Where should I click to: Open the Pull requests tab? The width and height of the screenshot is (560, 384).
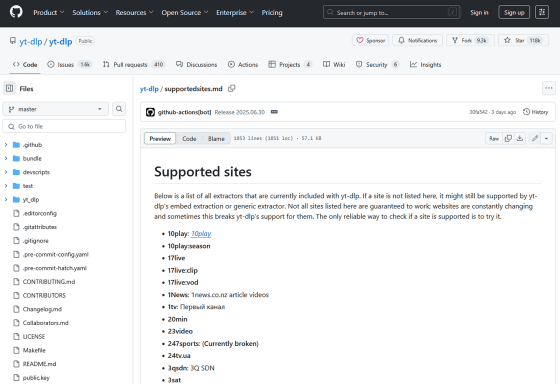[x=133, y=65]
